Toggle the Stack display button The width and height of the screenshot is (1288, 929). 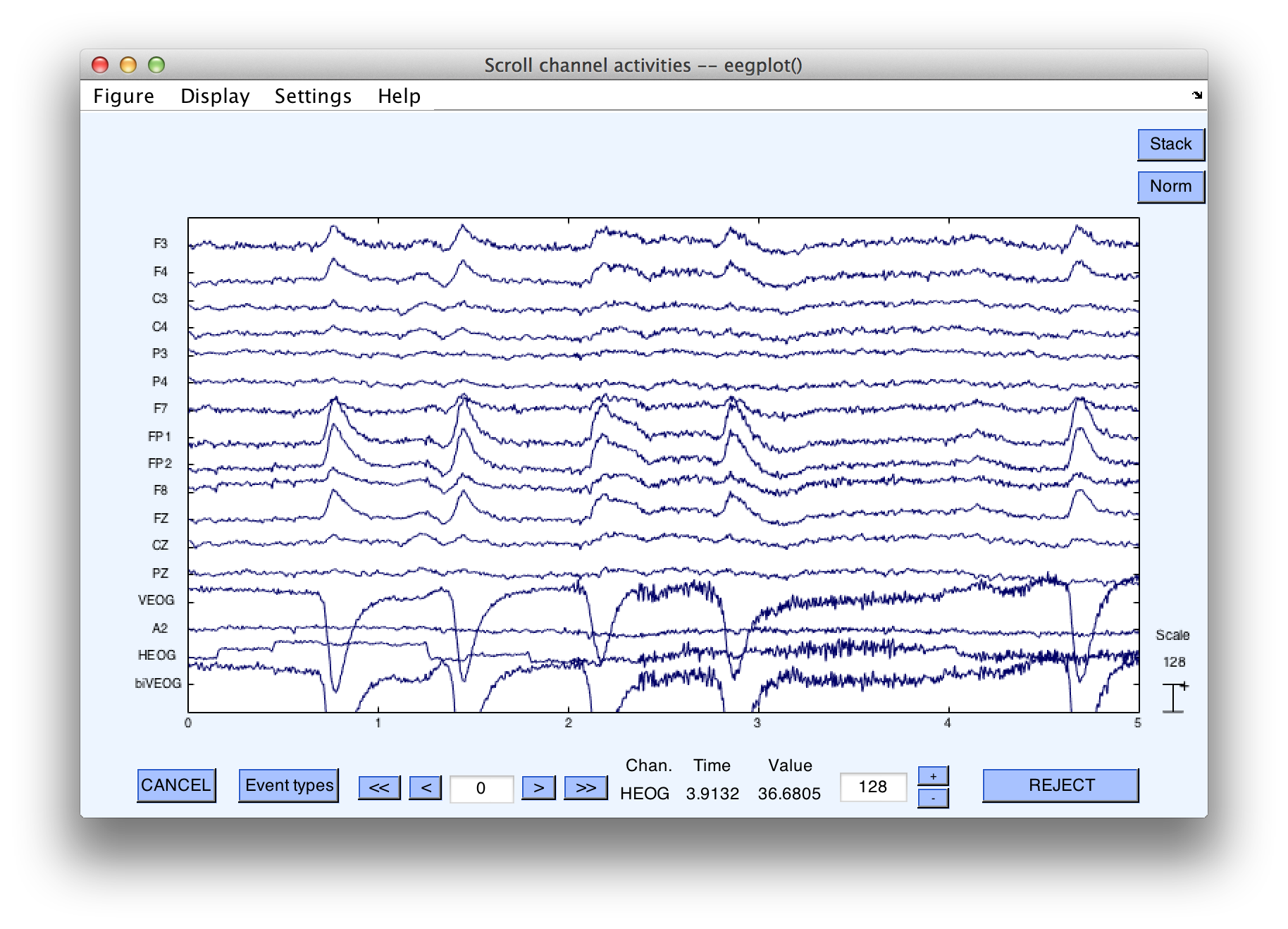[1171, 144]
